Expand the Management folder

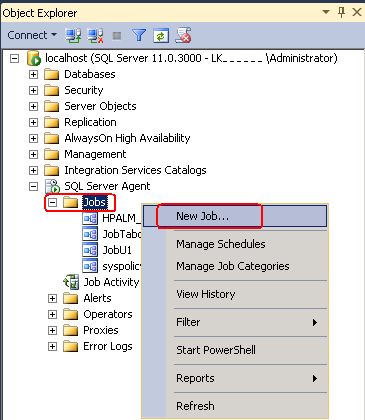[33, 154]
